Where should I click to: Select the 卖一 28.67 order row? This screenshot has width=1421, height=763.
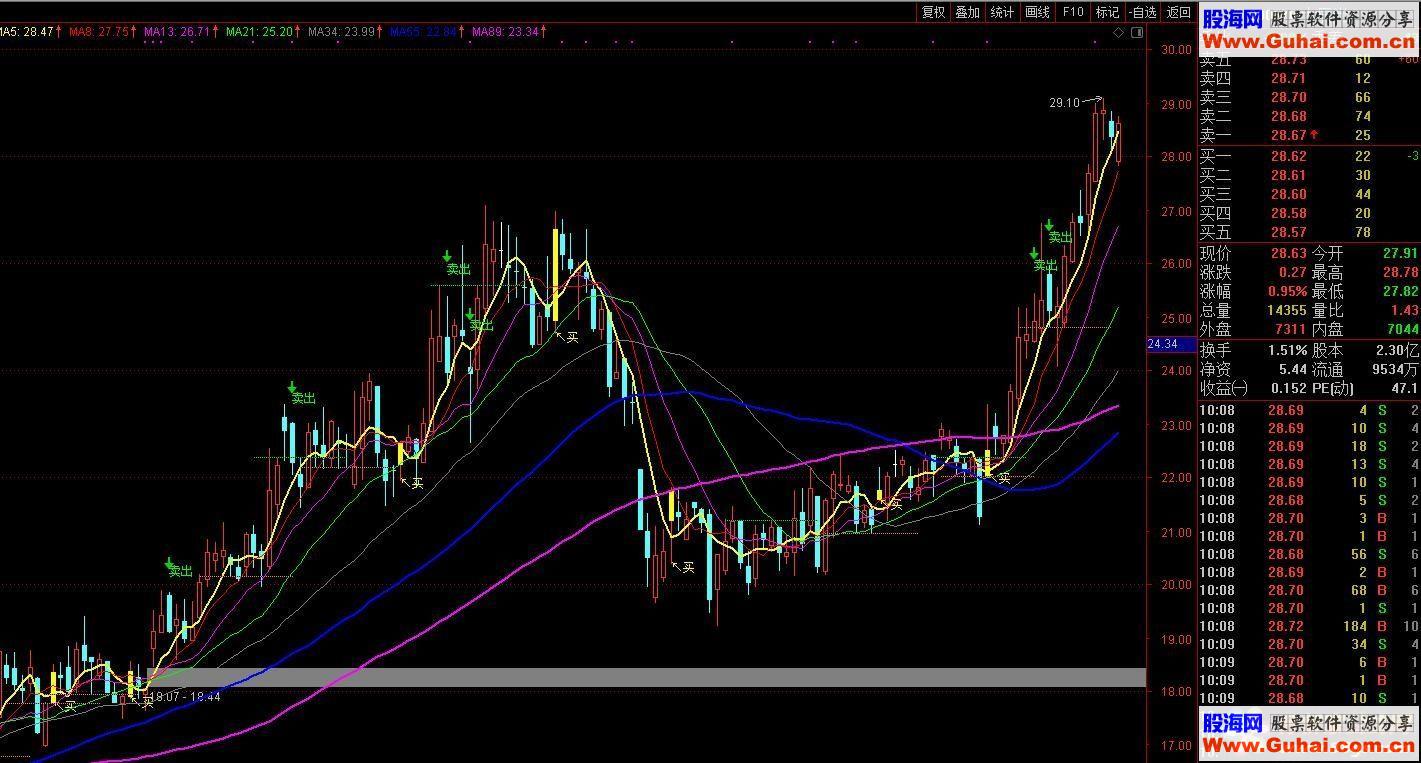click(x=1309, y=135)
